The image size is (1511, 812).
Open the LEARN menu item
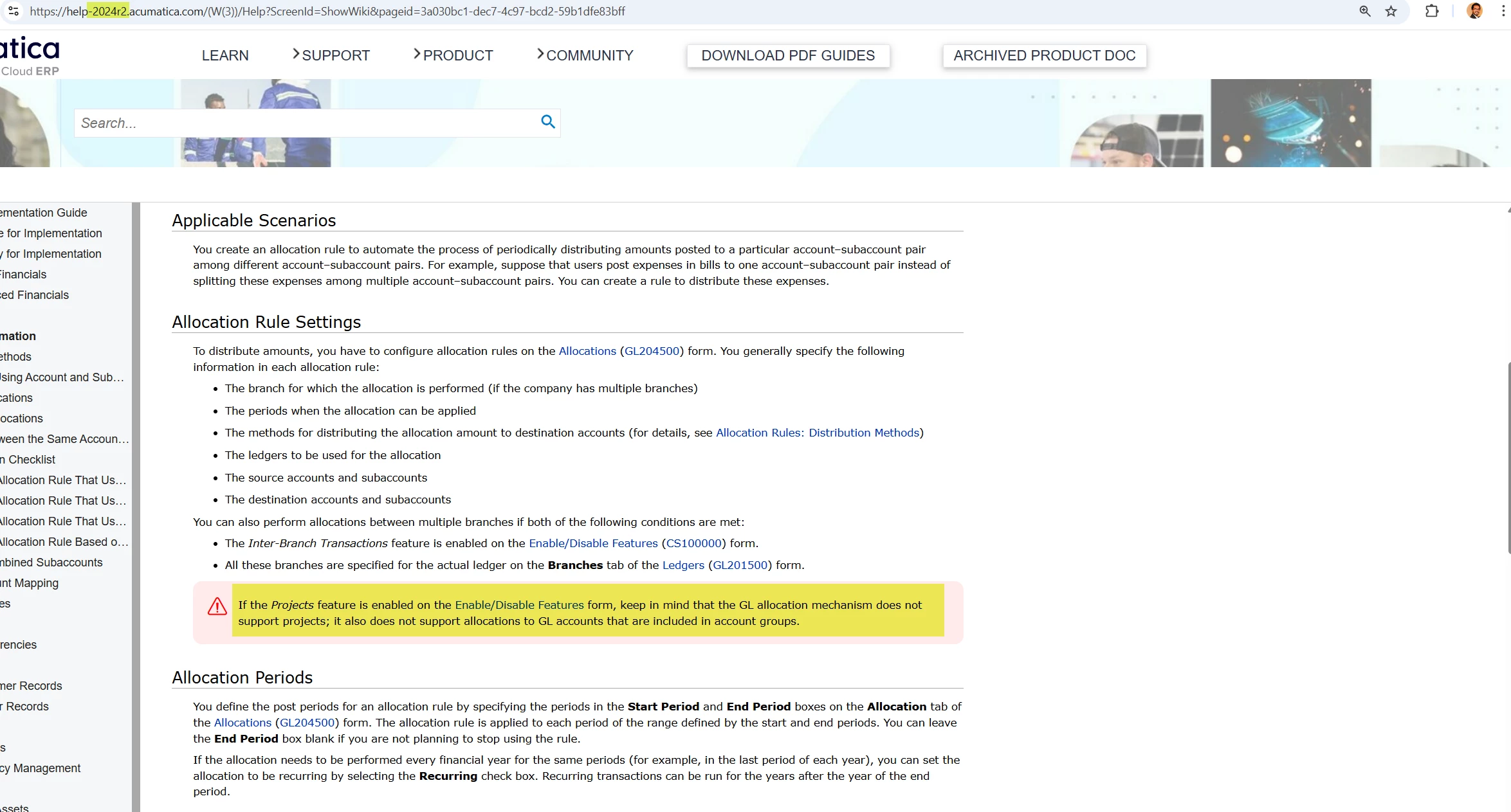225,56
